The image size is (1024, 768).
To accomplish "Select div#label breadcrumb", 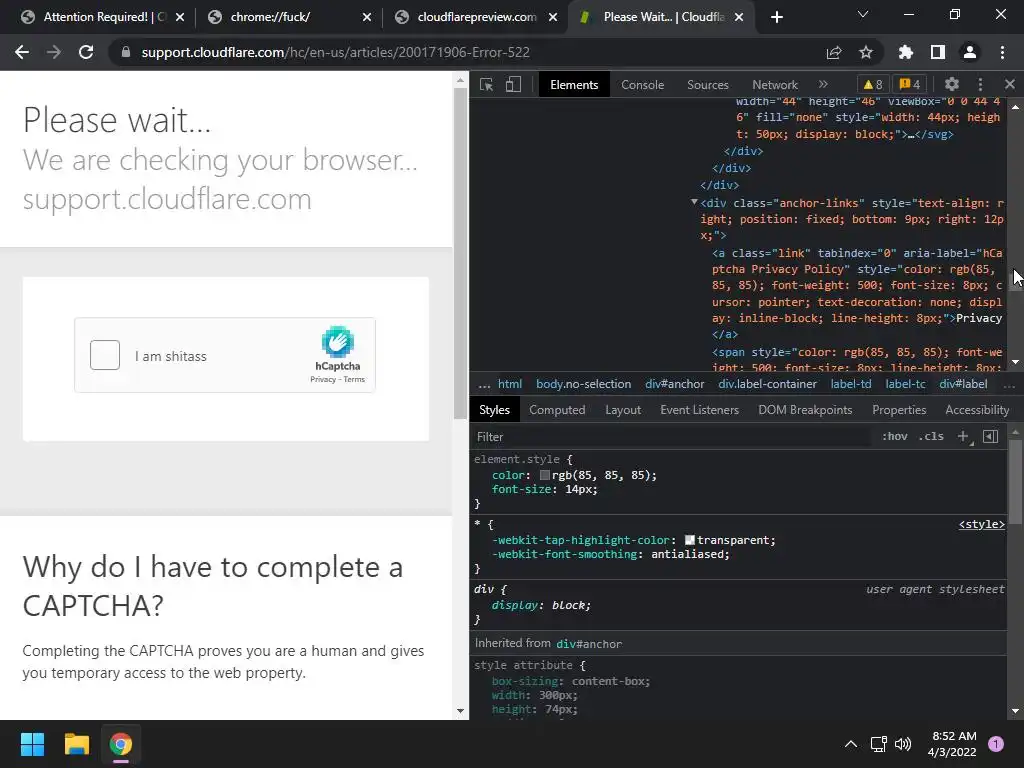I will [963, 384].
